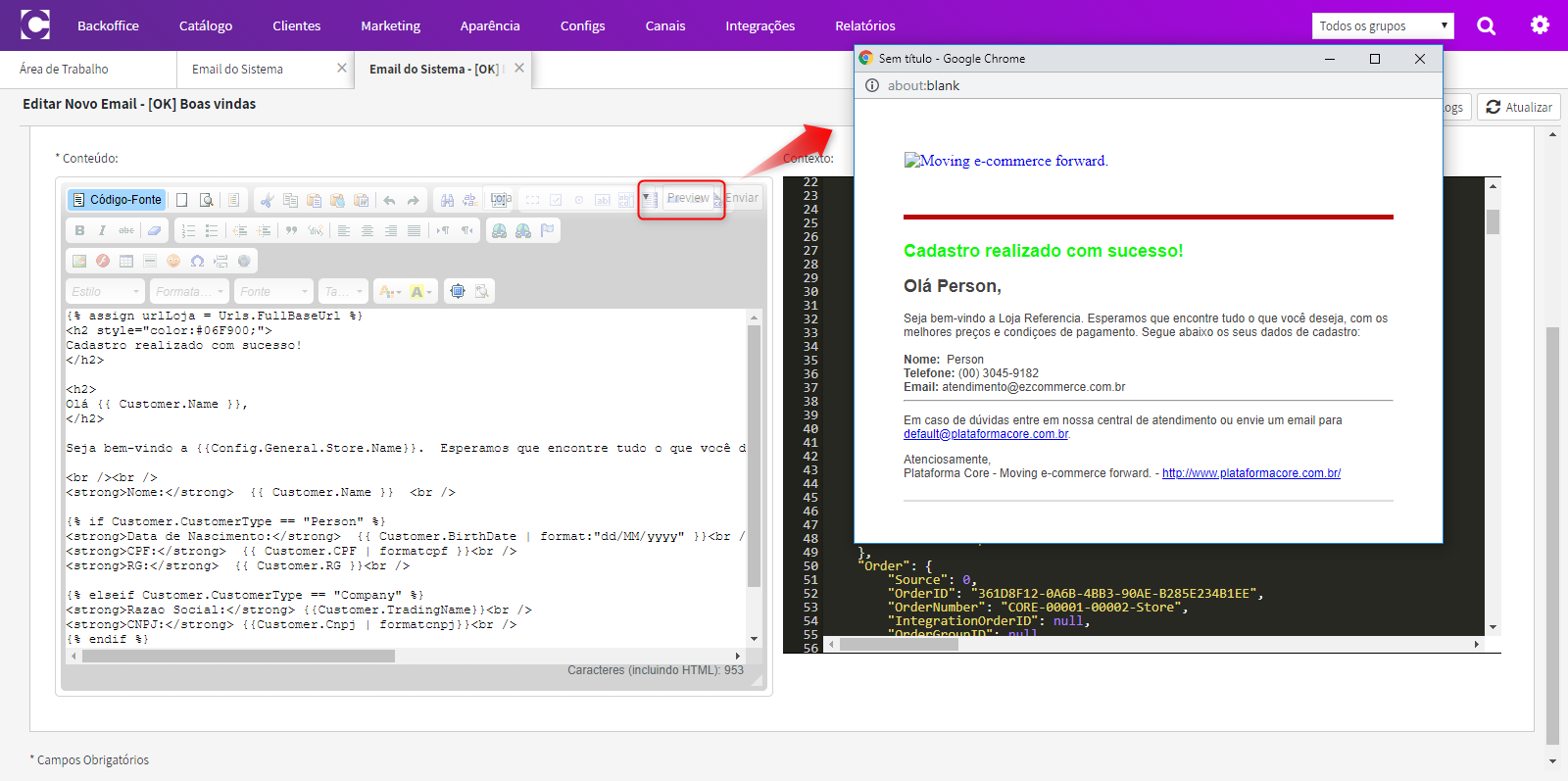The height and width of the screenshot is (781, 1568).
Task: Click the Insert Image icon
Action: pyautogui.click(x=79, y=261)
